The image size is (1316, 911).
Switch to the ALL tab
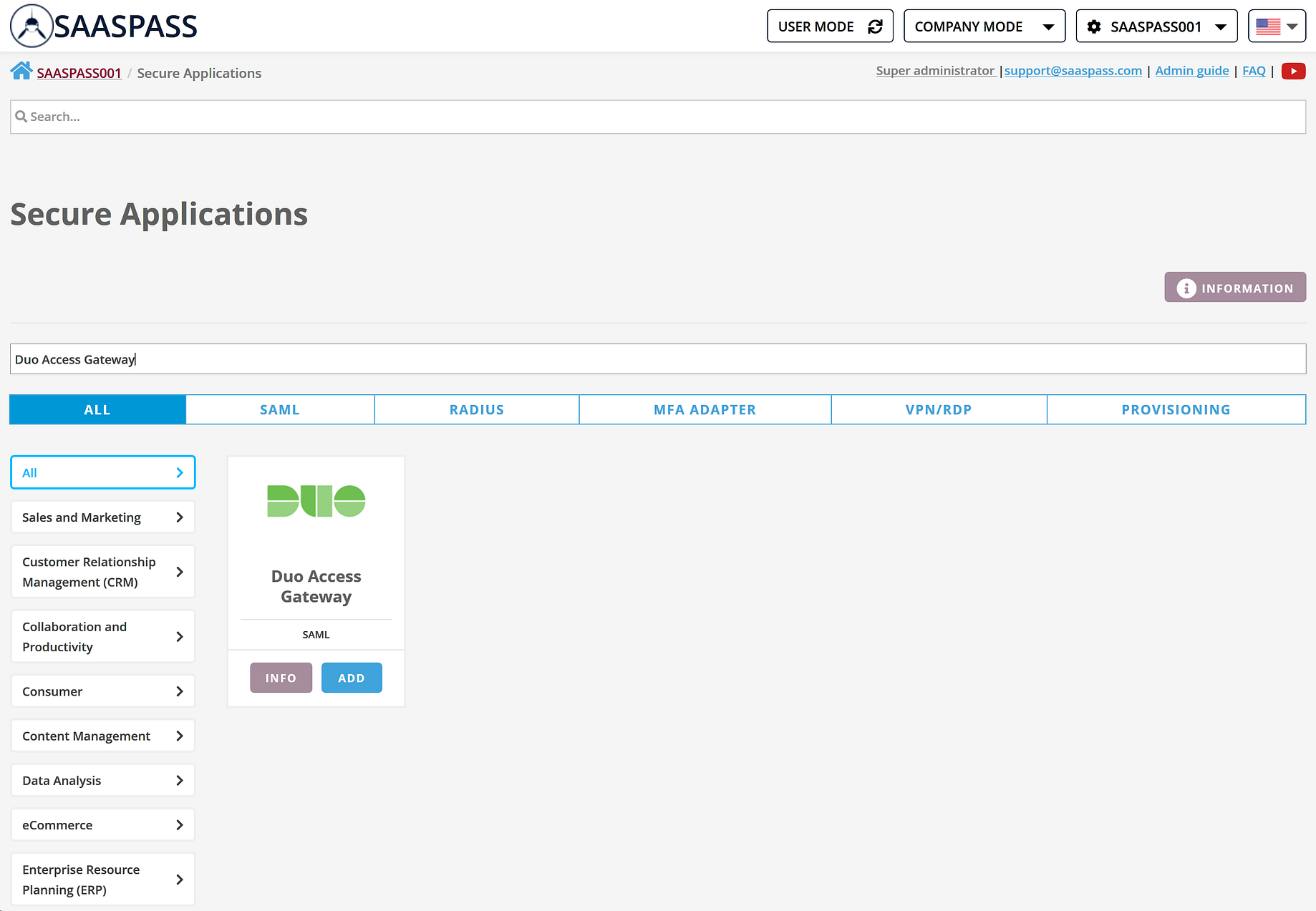point(97,409)
